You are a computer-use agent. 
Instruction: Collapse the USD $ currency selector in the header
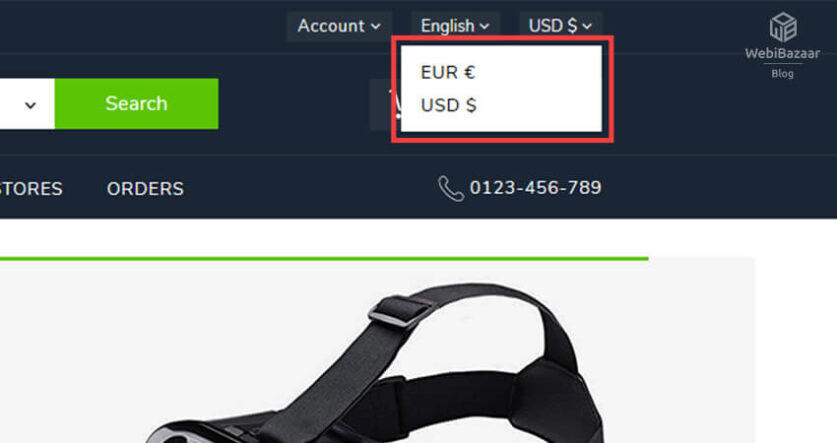(560, 26)
